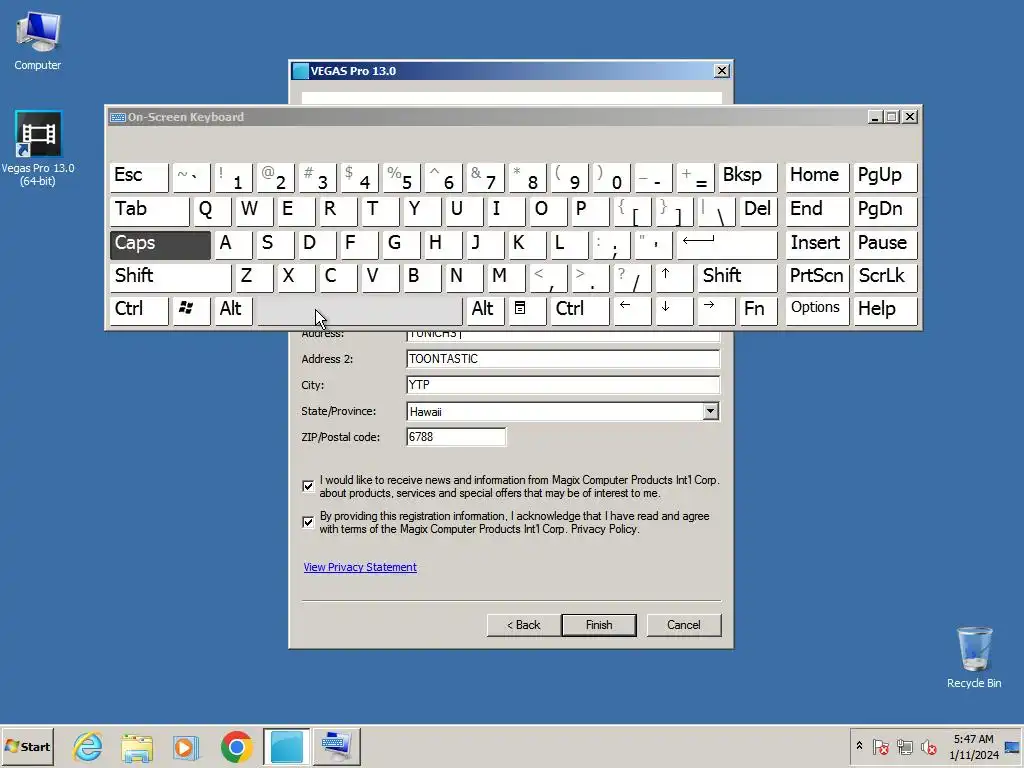The width and height of the screenshot is (1024, 768).
Task: Click the right Alt key
Action: 485,310
